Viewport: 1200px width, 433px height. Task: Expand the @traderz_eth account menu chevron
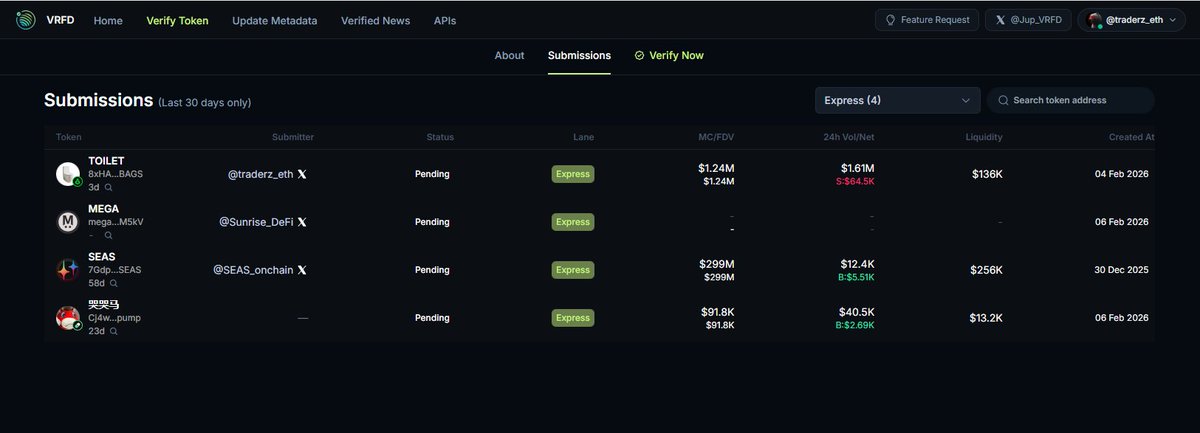click(x=1172, y=20)
